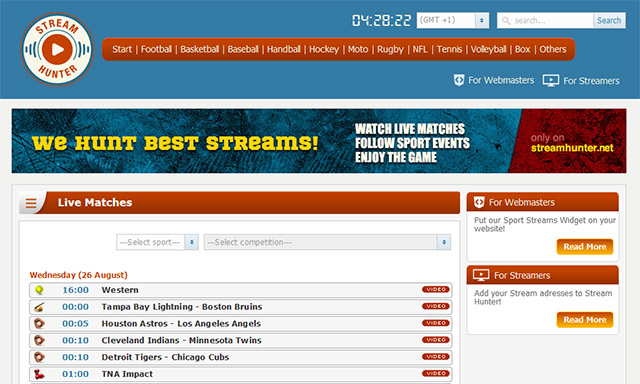640x384 pixels.
Task: Click Read More under For Streamers
Action: click(584, 320)
